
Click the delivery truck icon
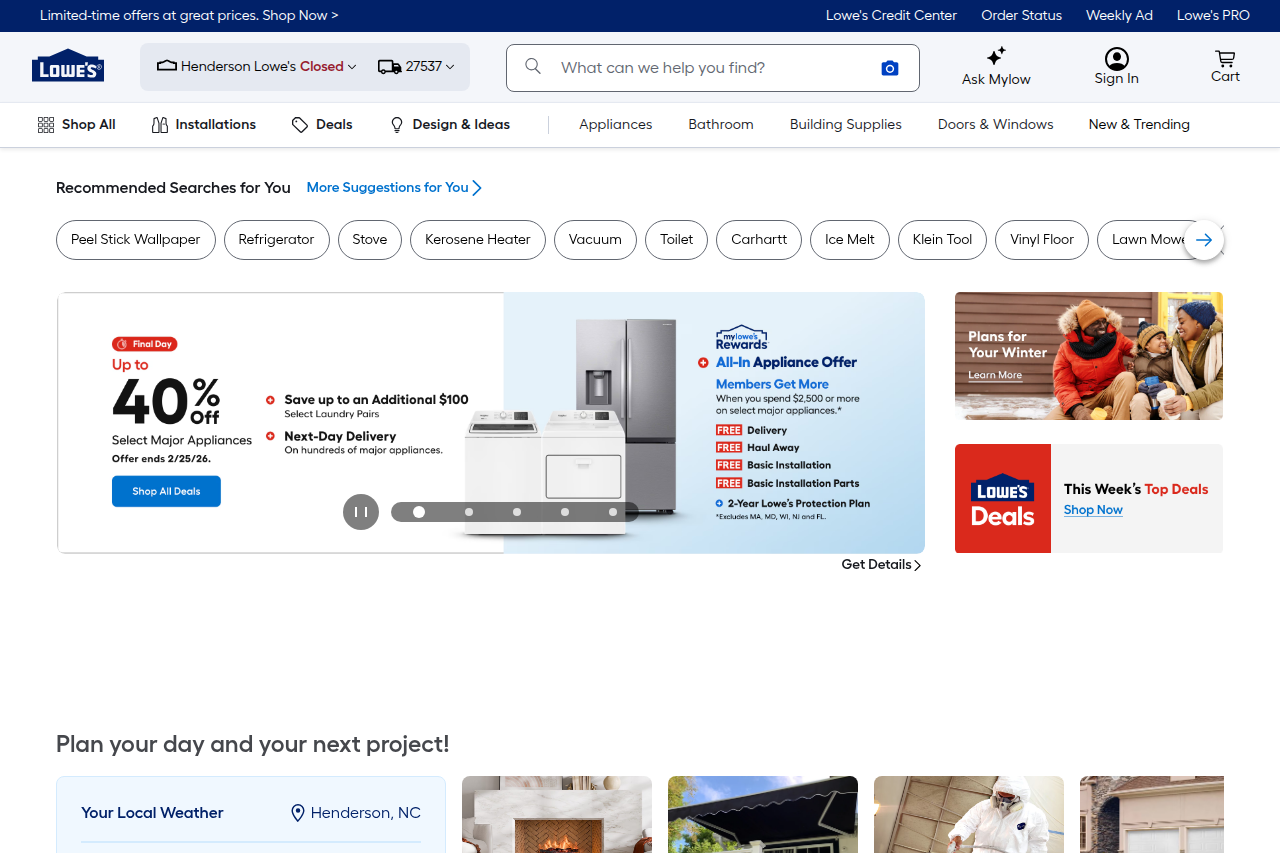click(x=389, y=66)
